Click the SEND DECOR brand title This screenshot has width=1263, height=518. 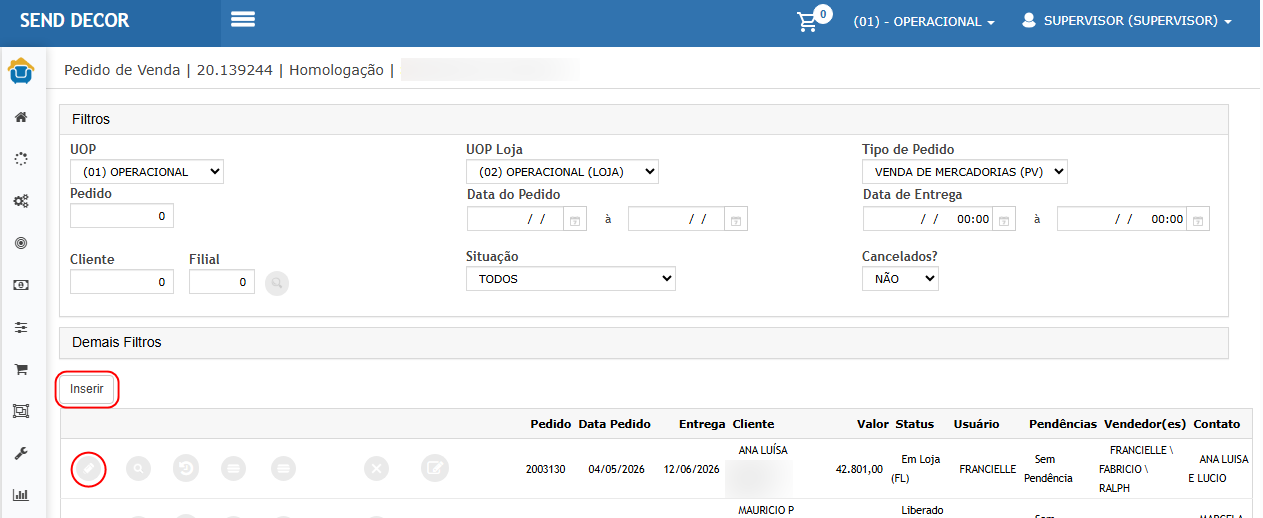coord(75,20)
